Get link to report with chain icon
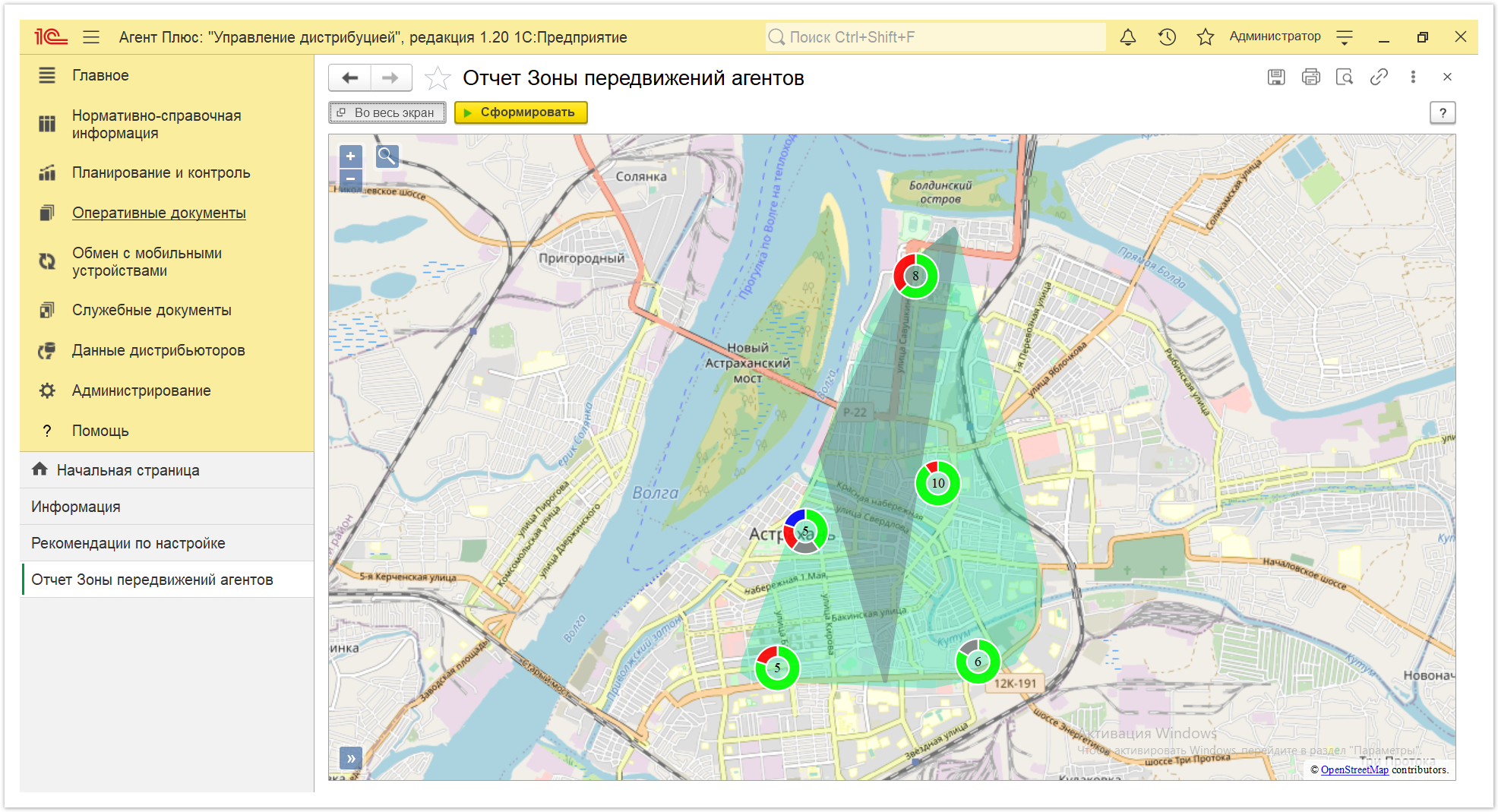Screen dimensions: 1498x812 tap(1379, 77)
